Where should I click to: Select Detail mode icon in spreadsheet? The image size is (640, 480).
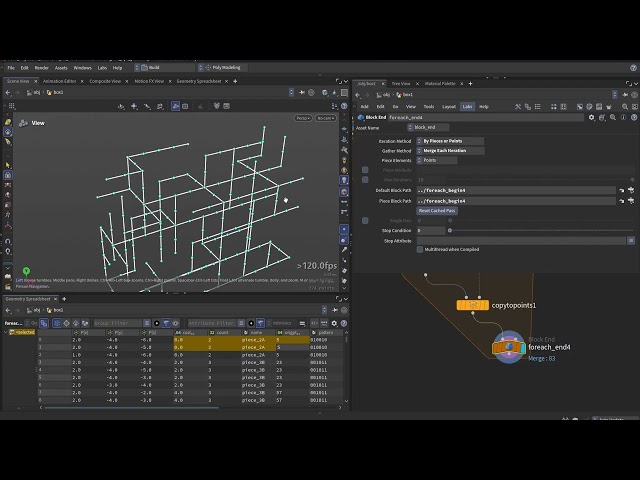[x=85, y=323]
